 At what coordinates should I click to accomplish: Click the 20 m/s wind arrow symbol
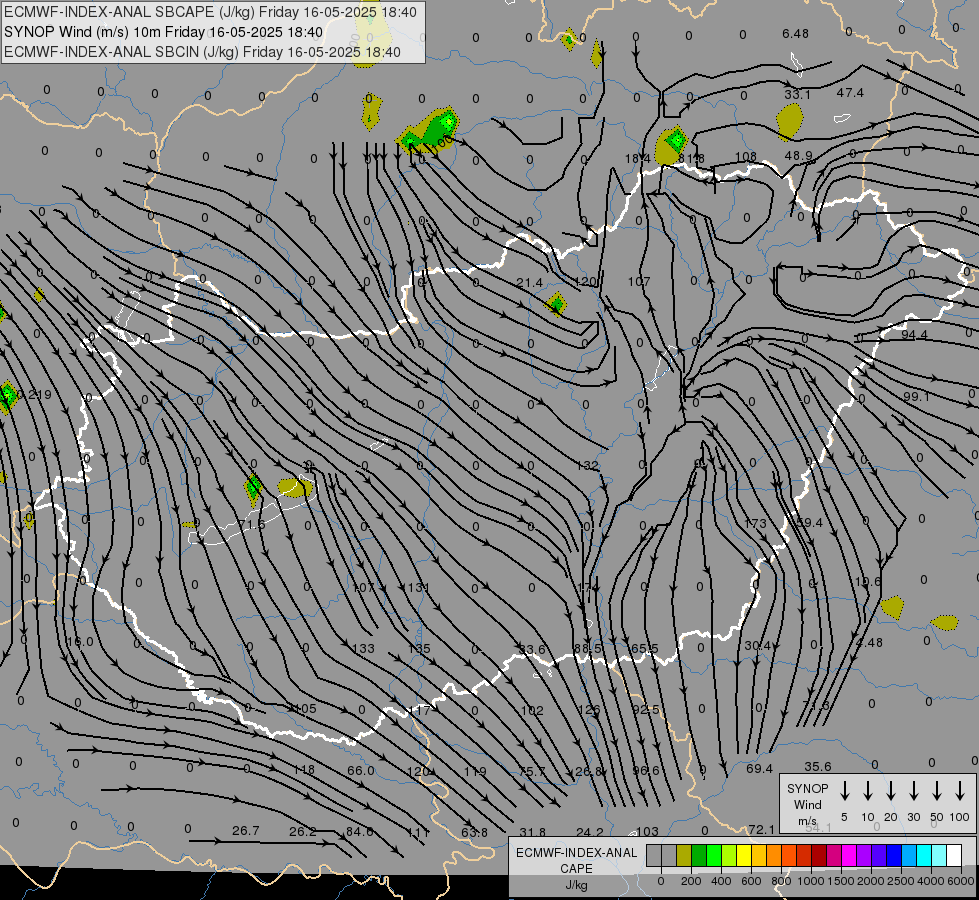tap(891, 791)
